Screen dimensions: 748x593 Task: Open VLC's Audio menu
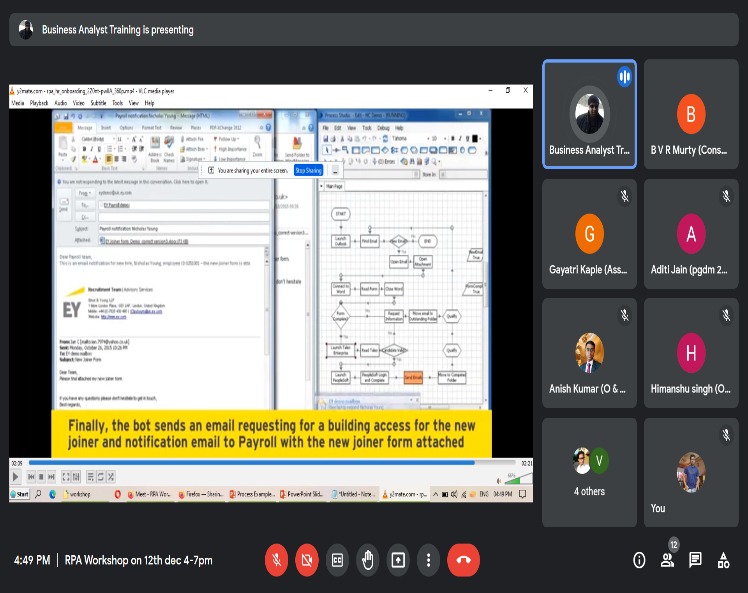[61, 103]
